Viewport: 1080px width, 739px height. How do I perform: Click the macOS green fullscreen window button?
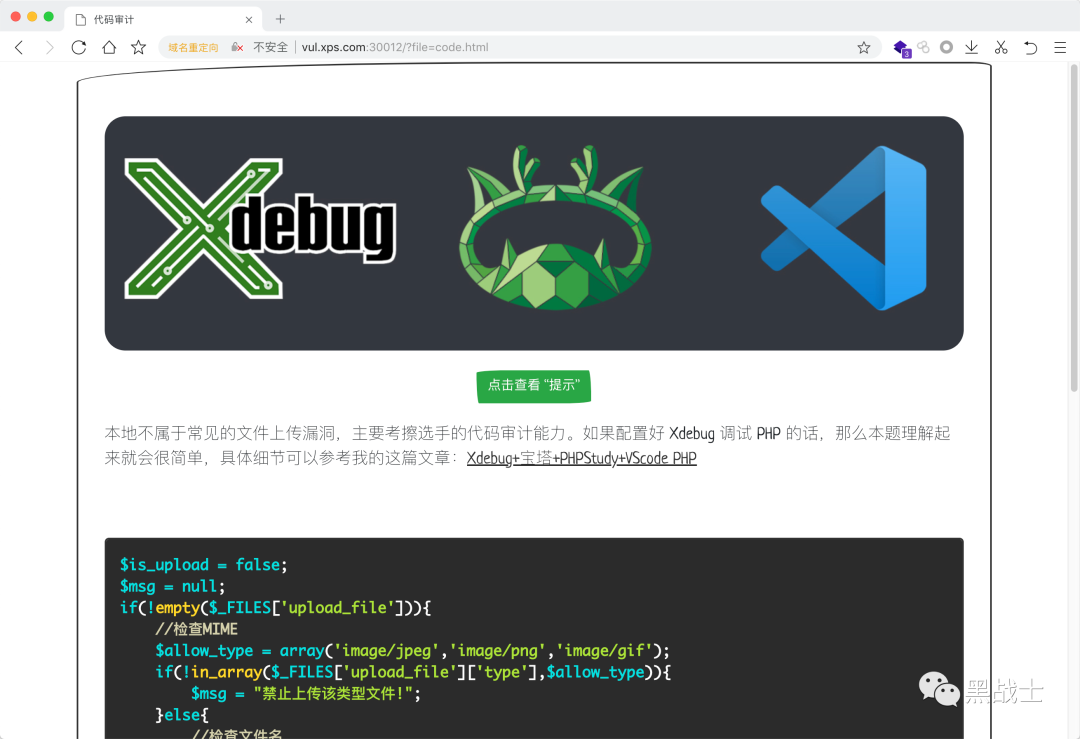click(48, 17)
